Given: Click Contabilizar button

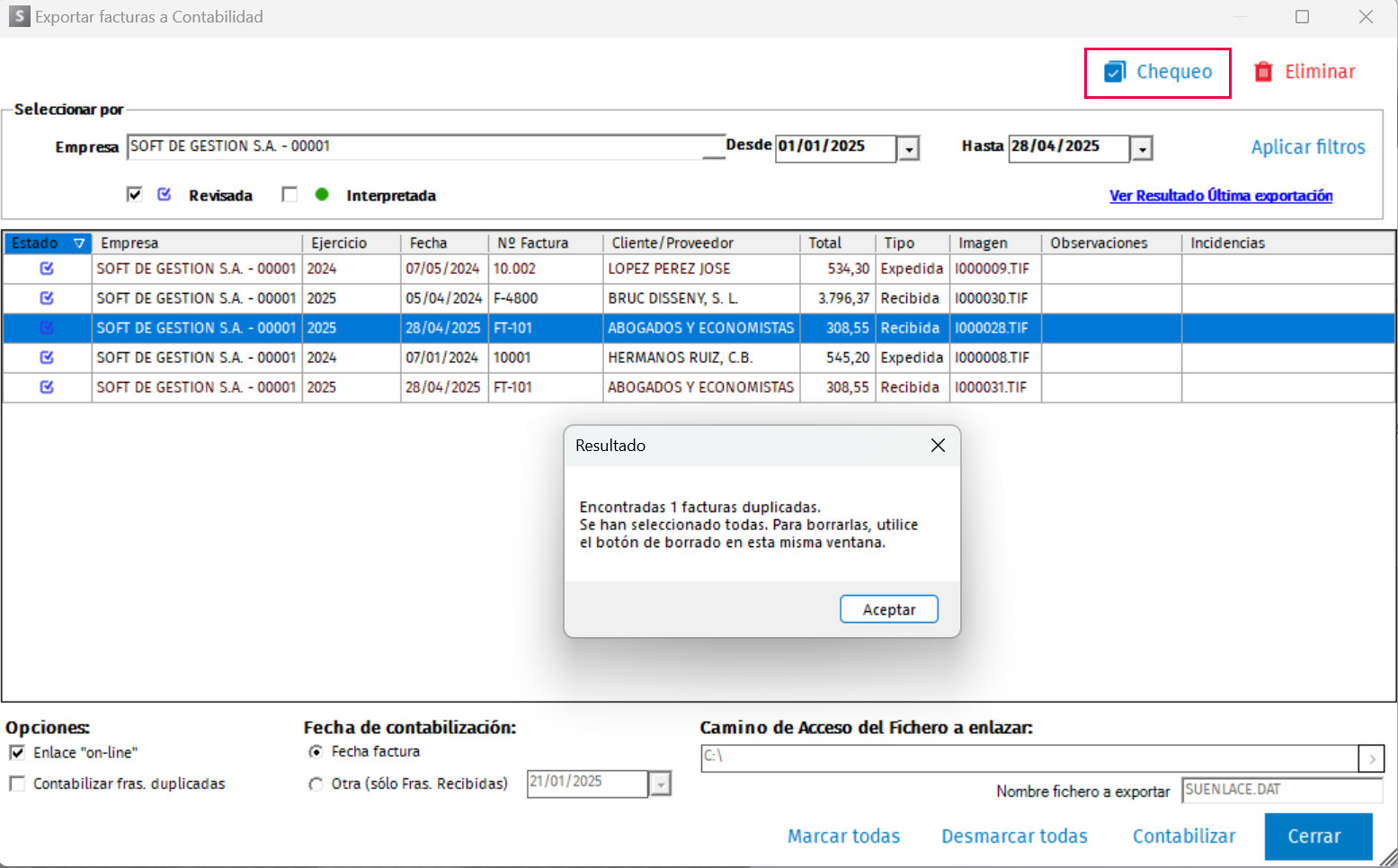Looking at the screenshot, I should pos(1184,837).
